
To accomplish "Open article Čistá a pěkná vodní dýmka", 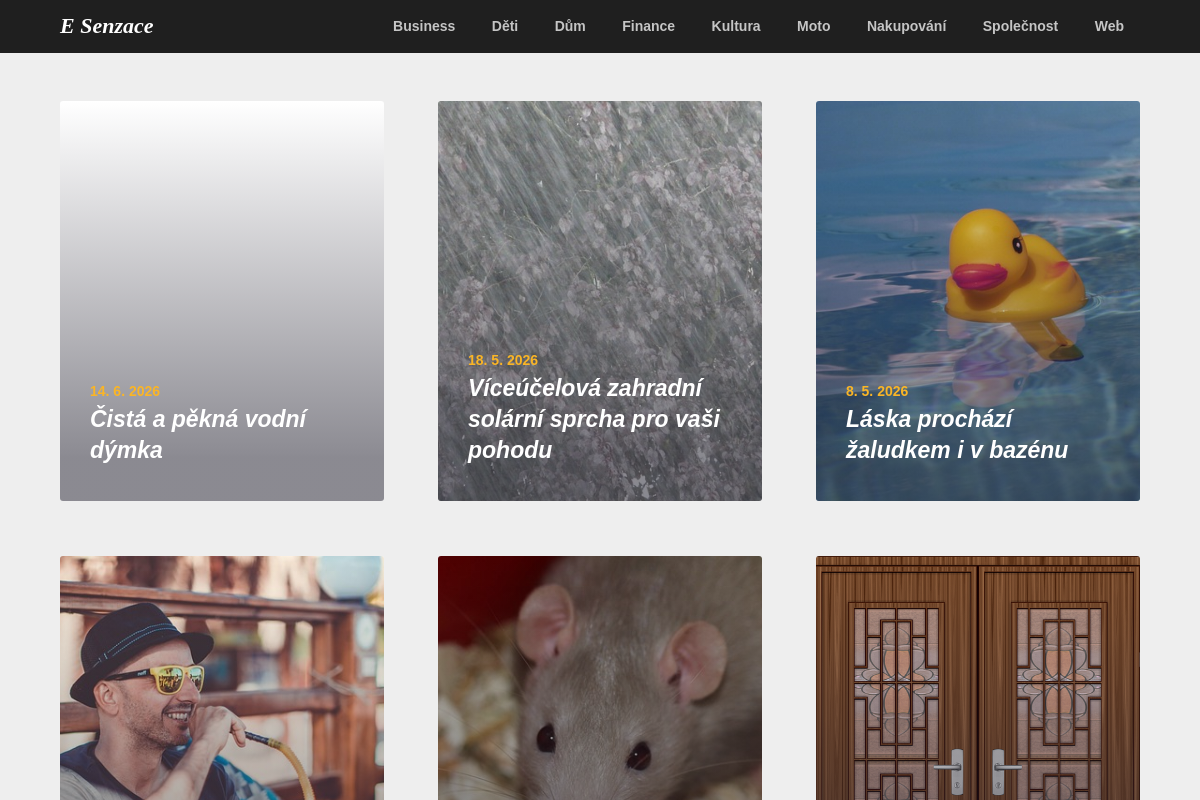I will click(x=198, y=434).
